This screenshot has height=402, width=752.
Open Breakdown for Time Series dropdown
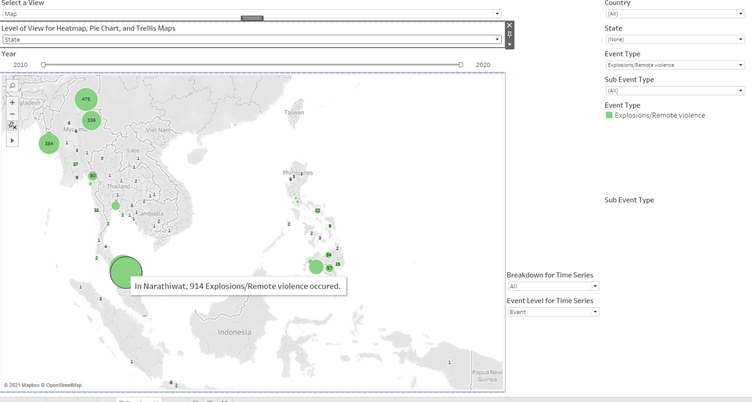point(552,286)
